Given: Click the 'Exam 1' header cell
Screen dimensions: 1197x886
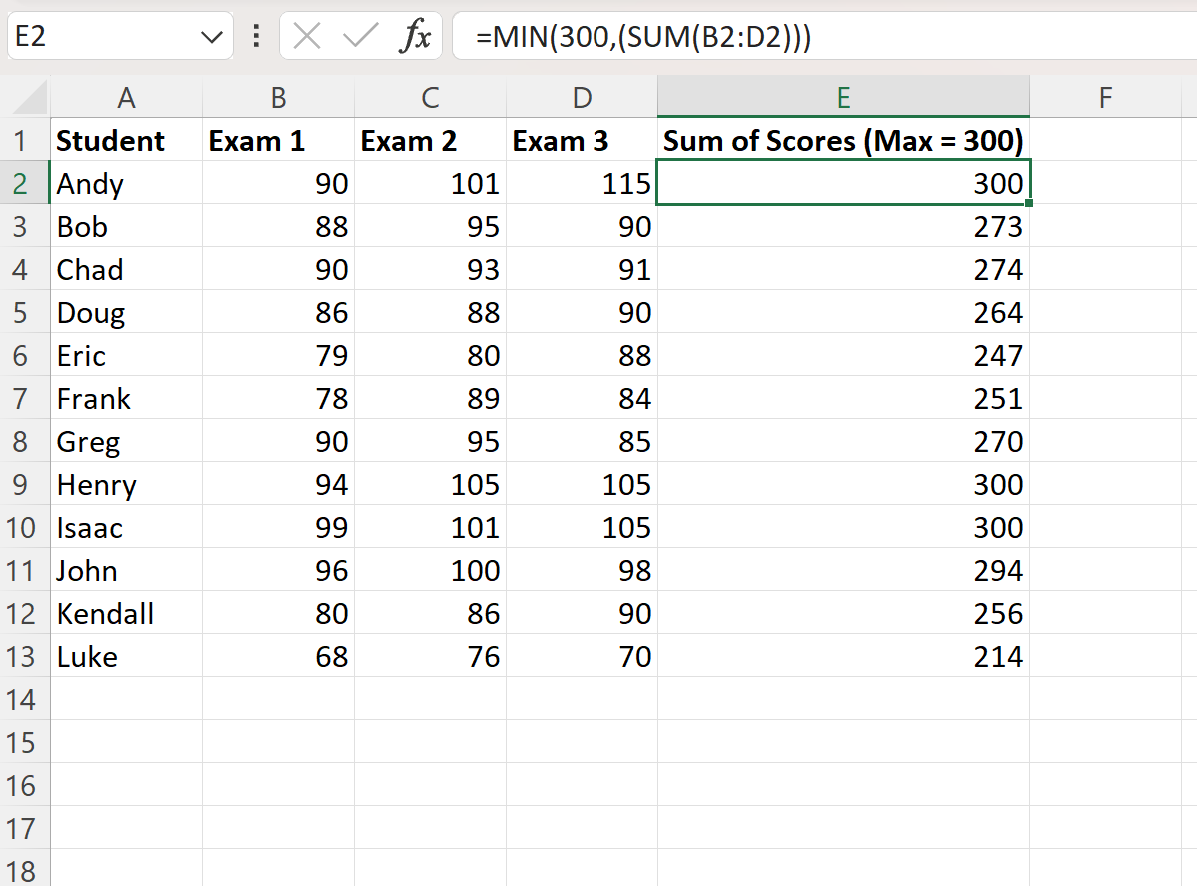Looking at the screenshot, I should tap(279, 140).
